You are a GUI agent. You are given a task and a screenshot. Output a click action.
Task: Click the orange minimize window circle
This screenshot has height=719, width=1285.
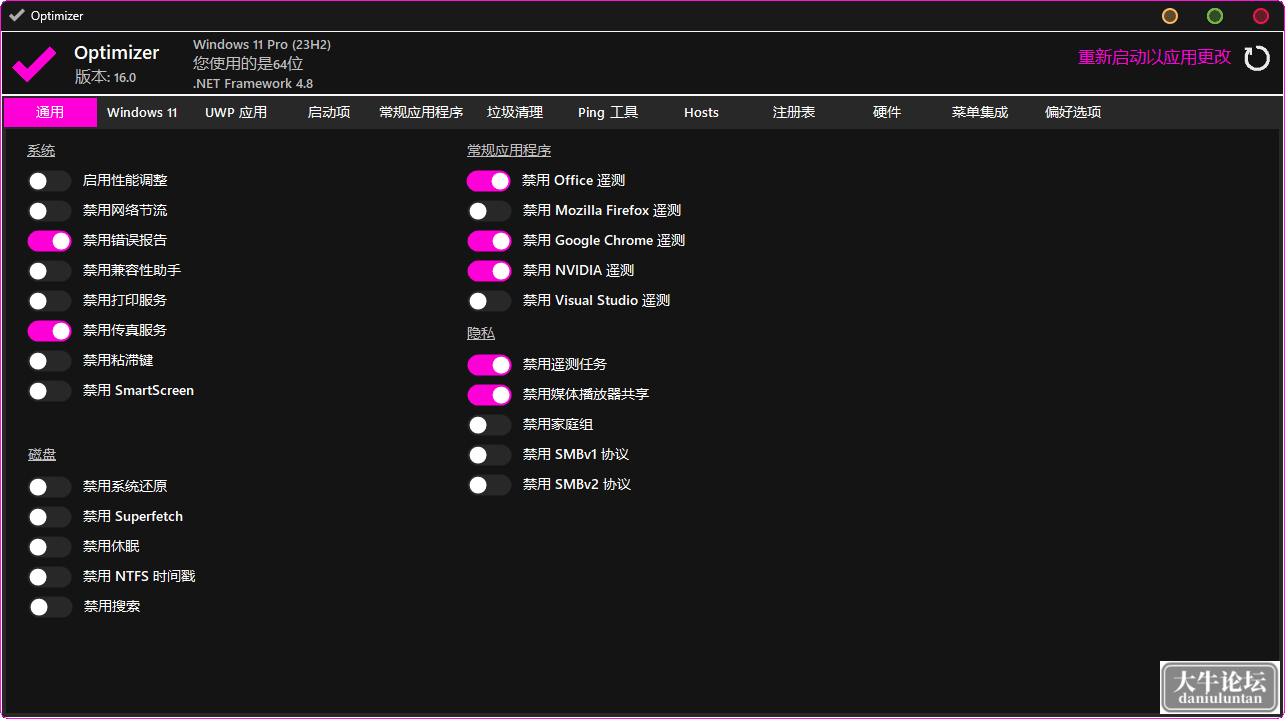point(1169,16)
